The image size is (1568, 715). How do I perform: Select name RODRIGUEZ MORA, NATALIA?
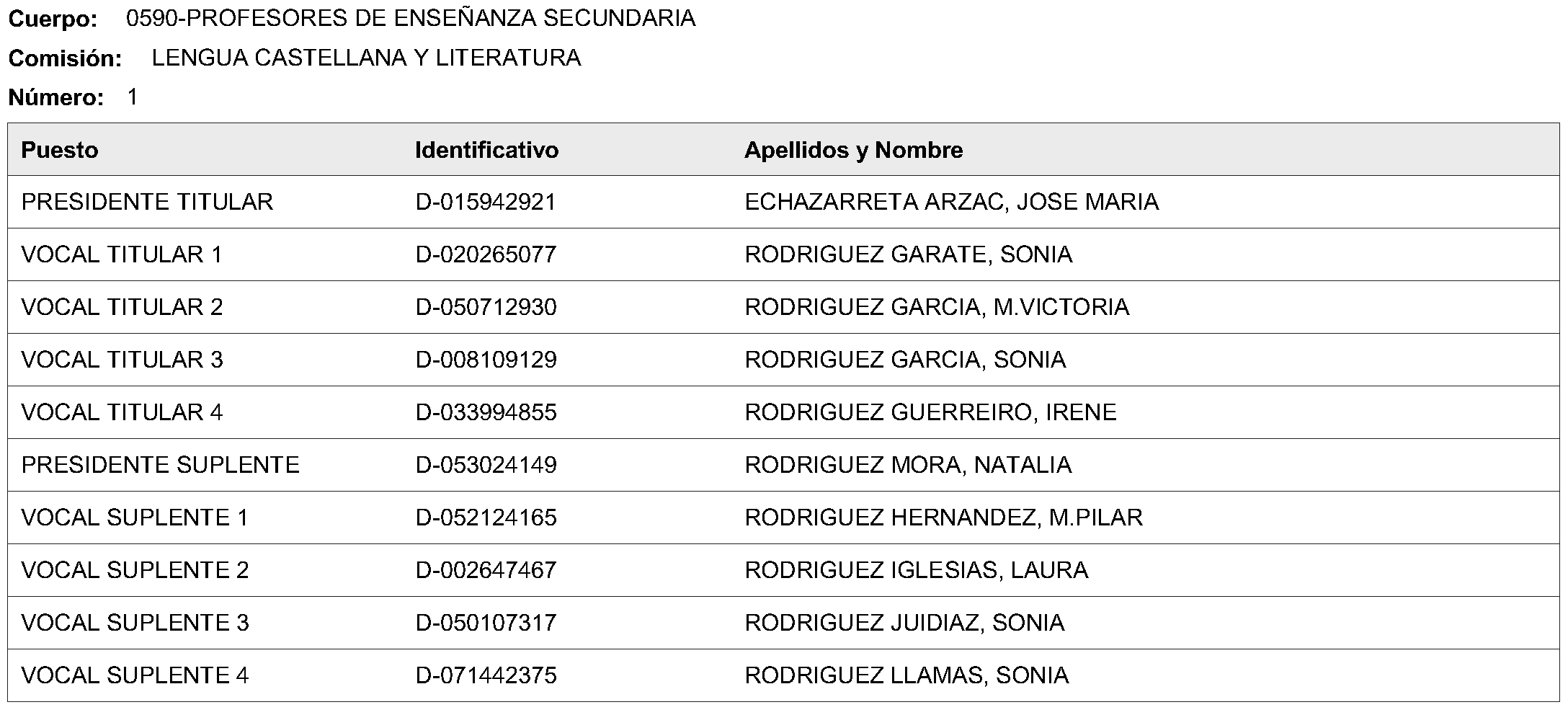(908, 465)
